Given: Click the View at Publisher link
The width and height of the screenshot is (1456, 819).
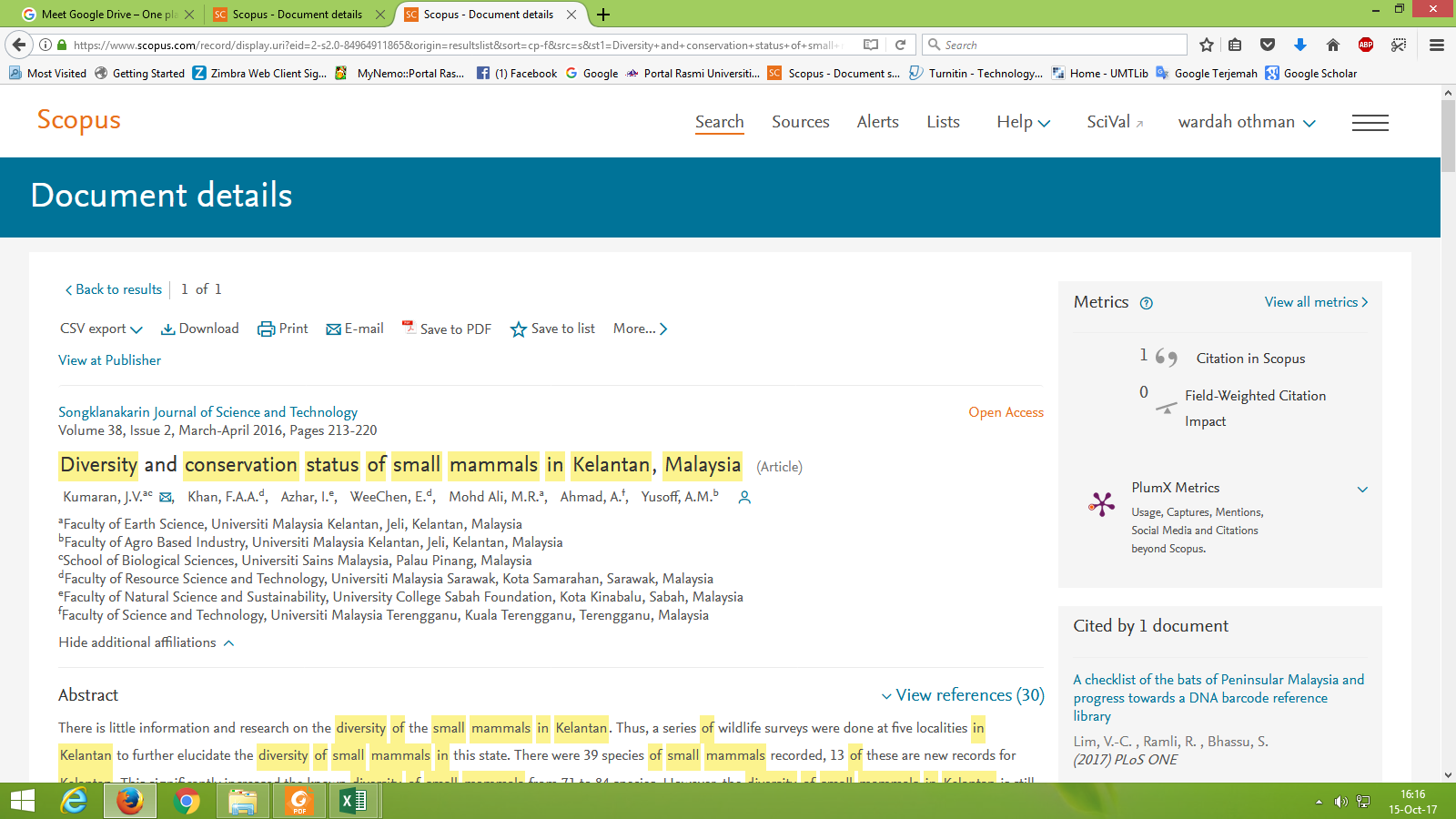Looking at the screenshot, I should coord(109,360).
